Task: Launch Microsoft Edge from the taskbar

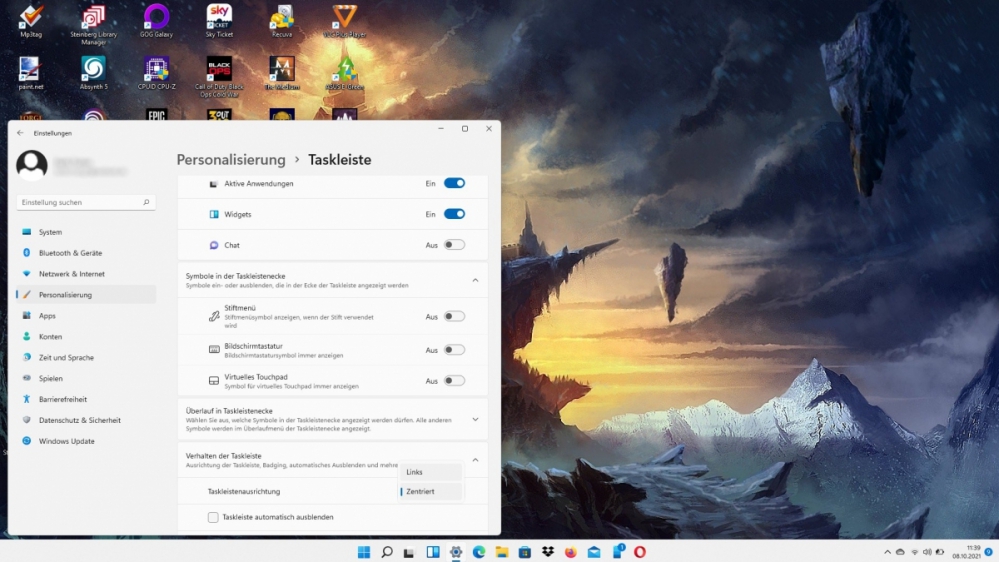Action: click(478, 552)
